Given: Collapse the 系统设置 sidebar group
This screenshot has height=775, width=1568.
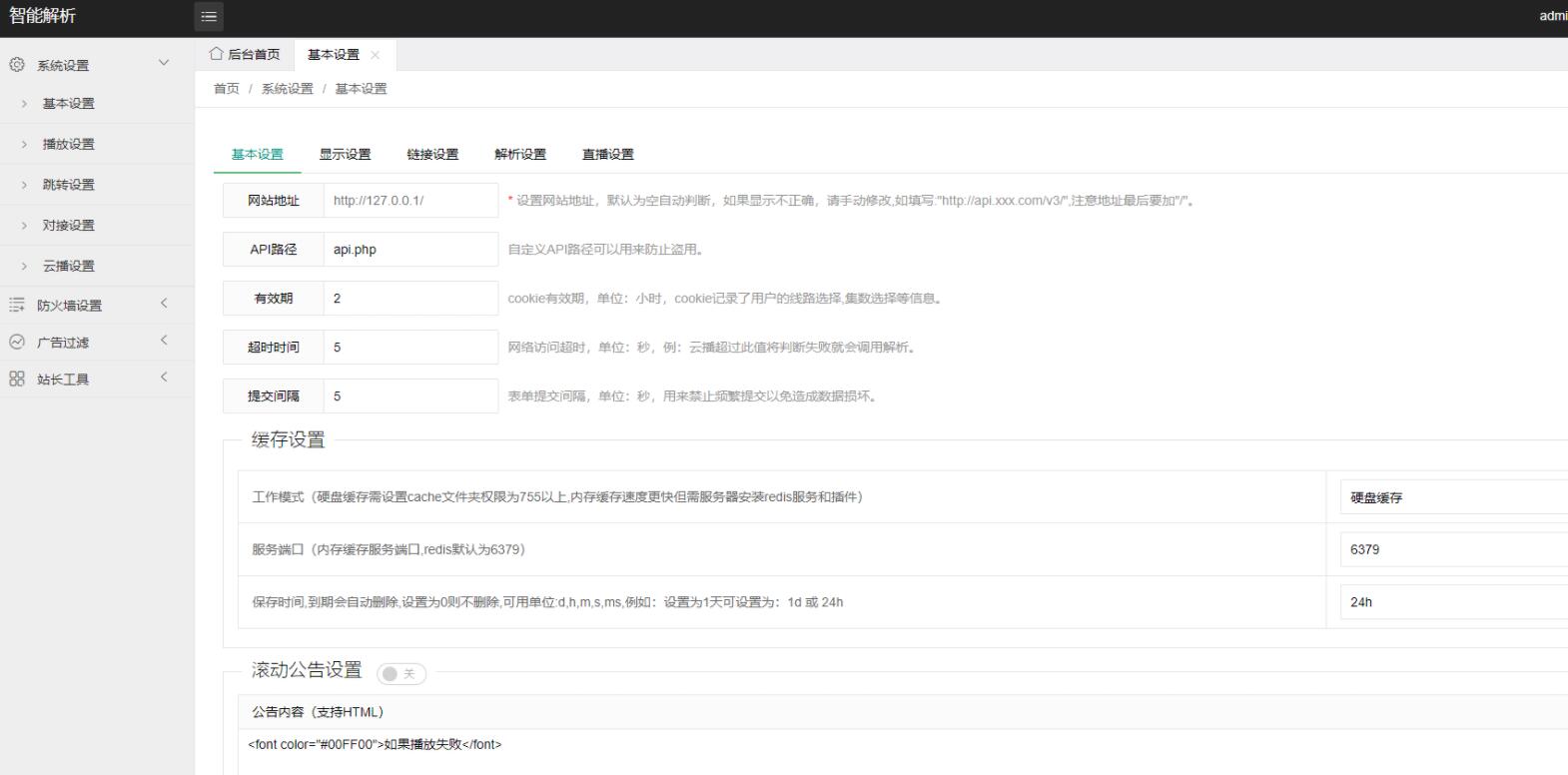Looking at the screenshot, I should pyautogui.click(x=164, y=63).
